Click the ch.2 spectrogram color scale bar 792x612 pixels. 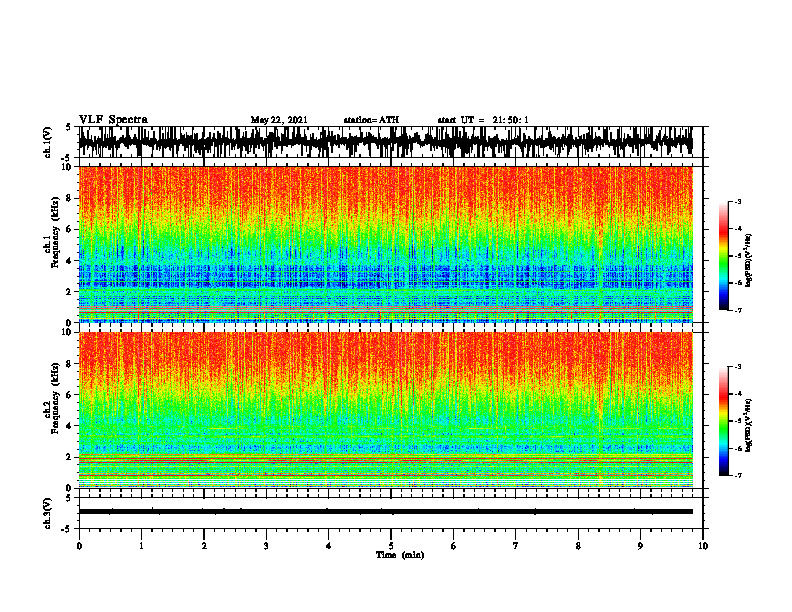[724, 421]
